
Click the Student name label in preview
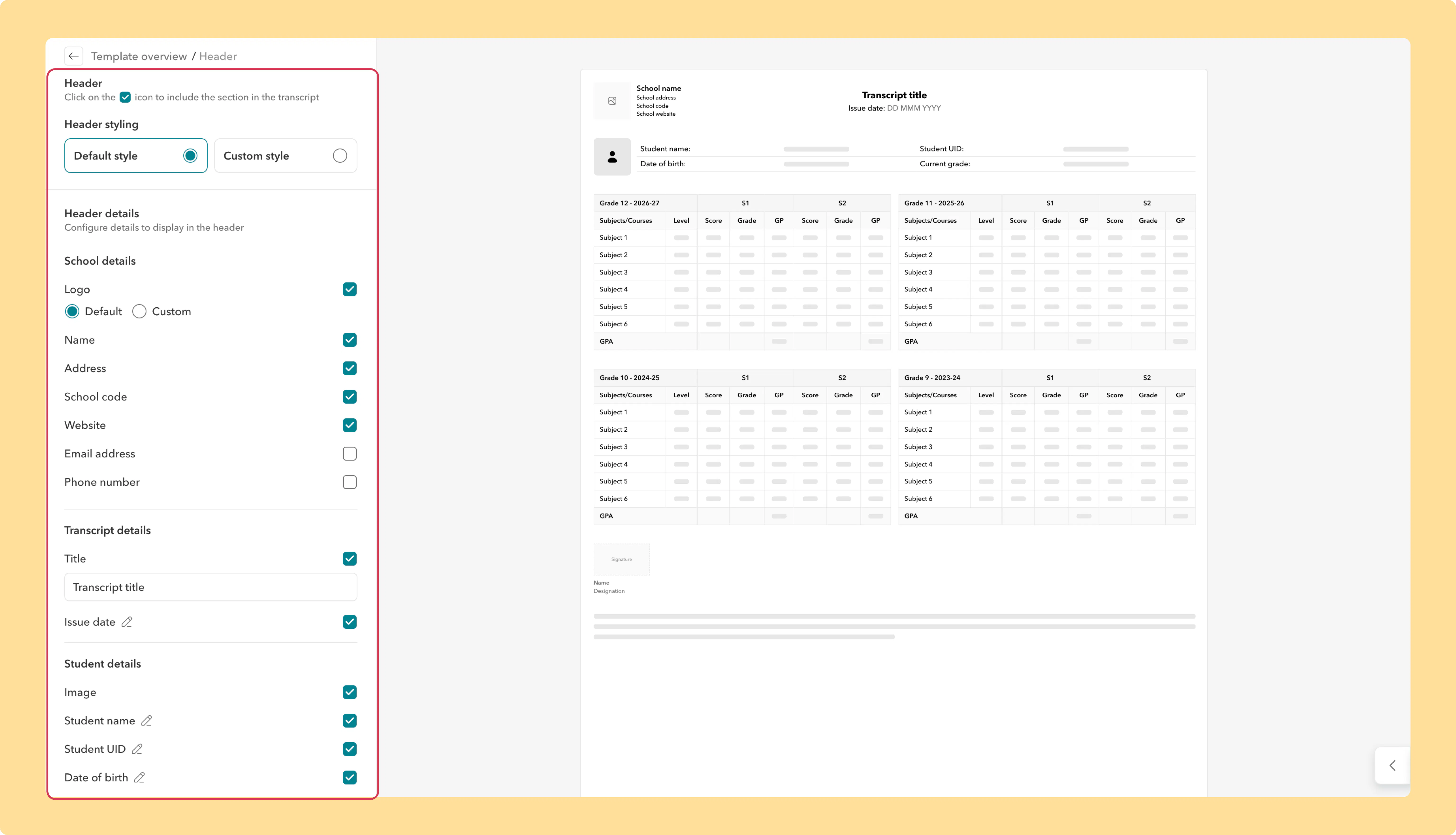coord(665,149)
